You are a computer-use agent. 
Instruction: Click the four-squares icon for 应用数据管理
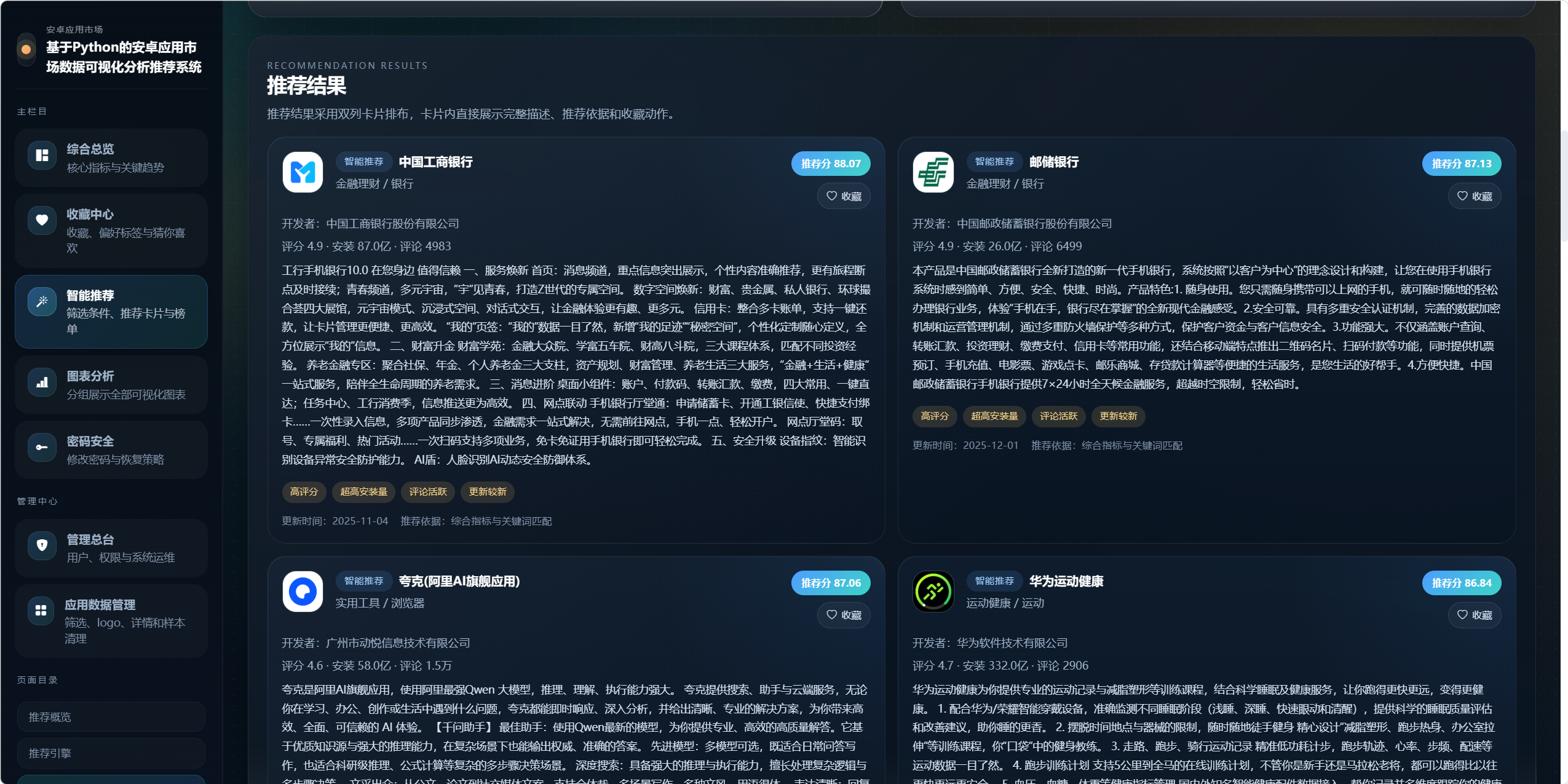point(41,610)
